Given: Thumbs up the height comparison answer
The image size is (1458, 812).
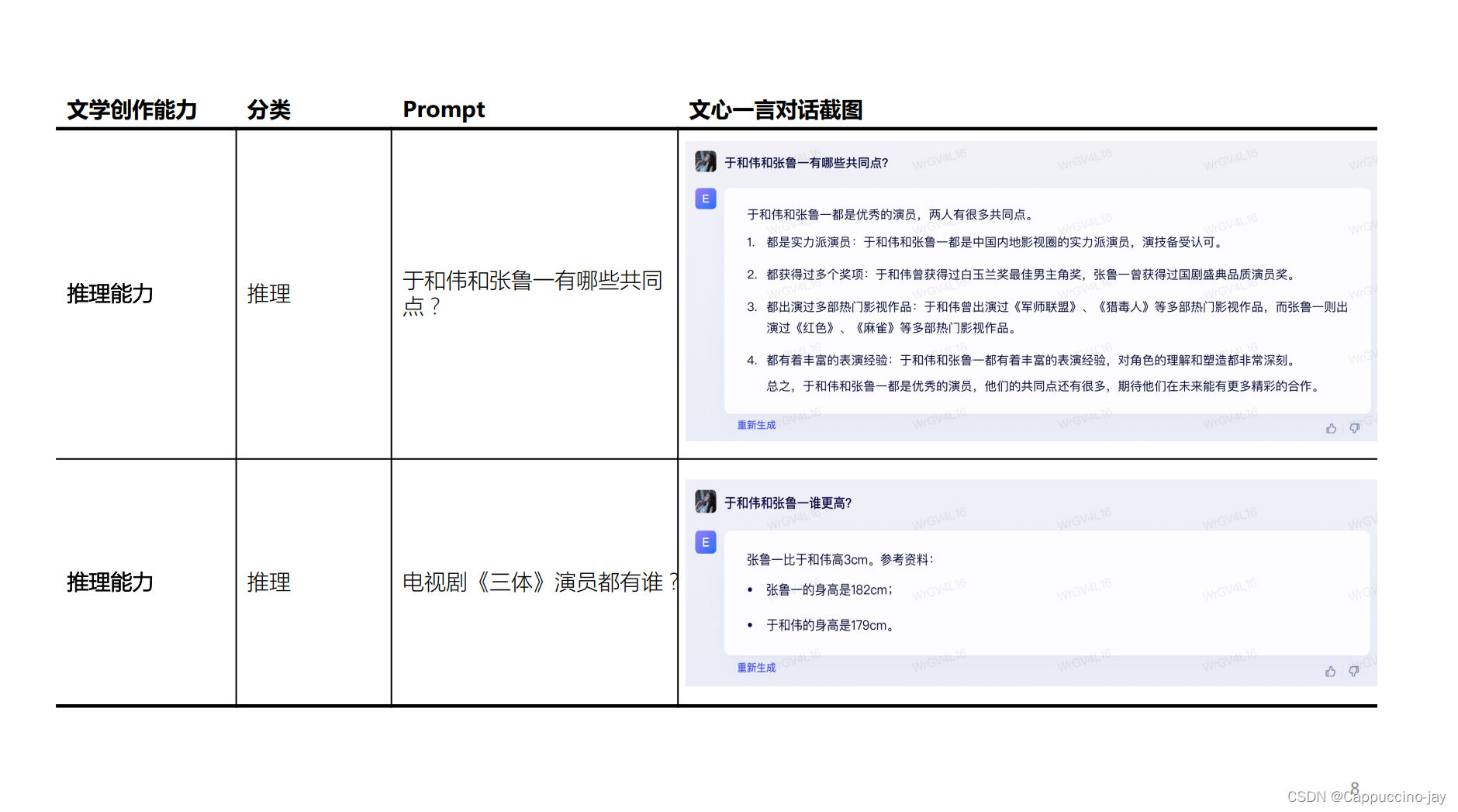Looking at the screenshot, I should click(1330, 671).
